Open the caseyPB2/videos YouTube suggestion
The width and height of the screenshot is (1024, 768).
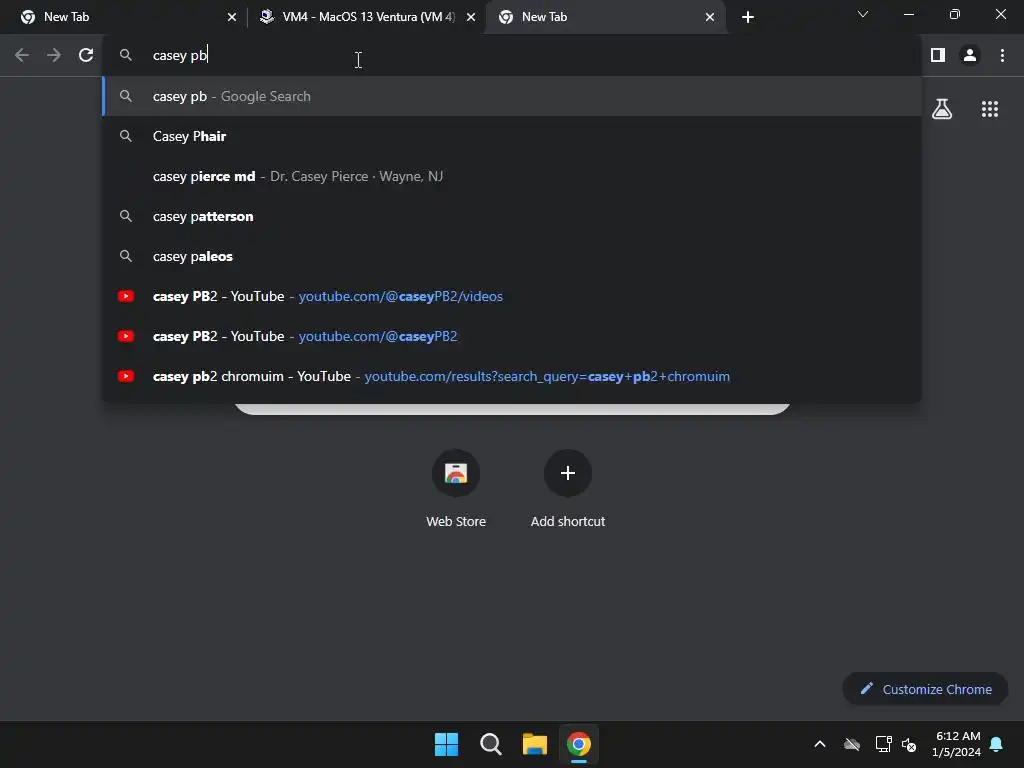click(x=513, y=296)
